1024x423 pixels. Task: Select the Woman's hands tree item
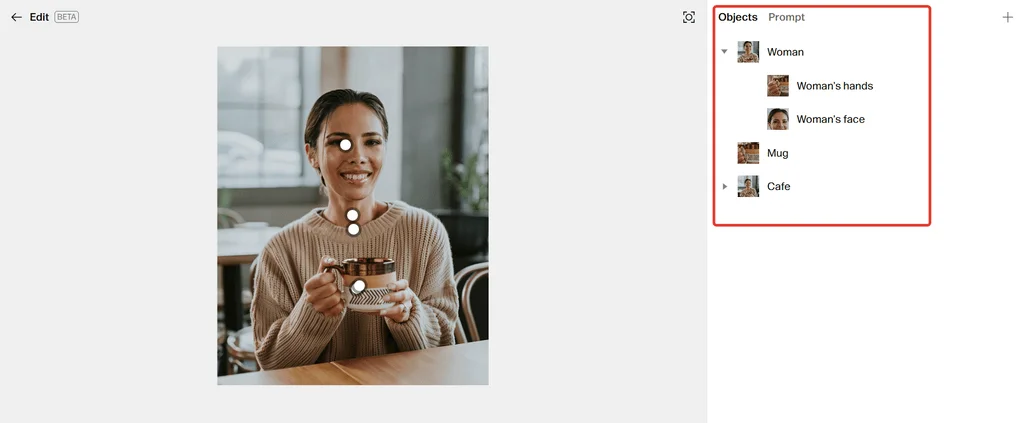tap(835, 86)
